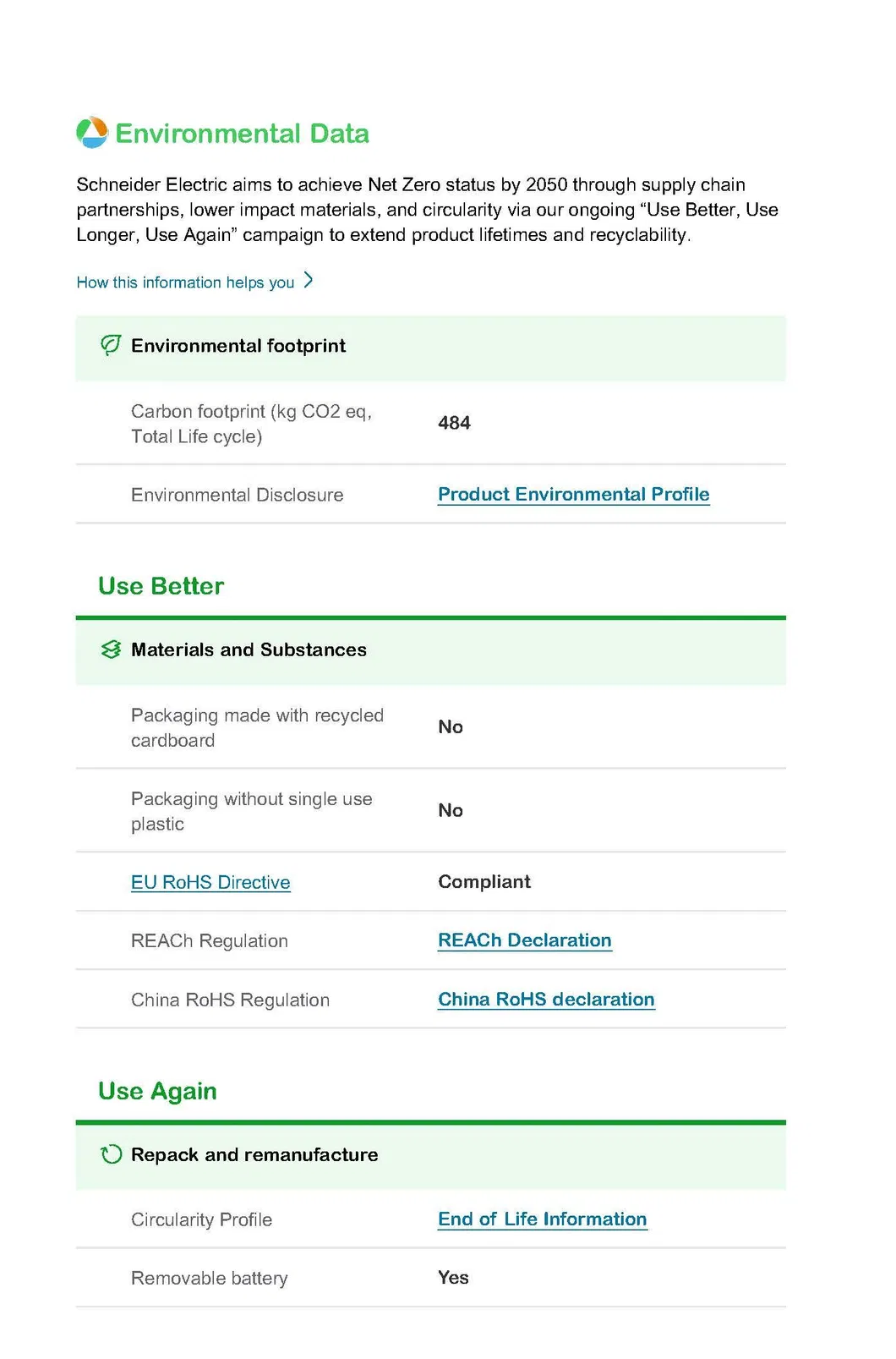Screen dimensions: 896x1359
Task: Click the Environmental Data globe logo icon
Action: [92, 133]
